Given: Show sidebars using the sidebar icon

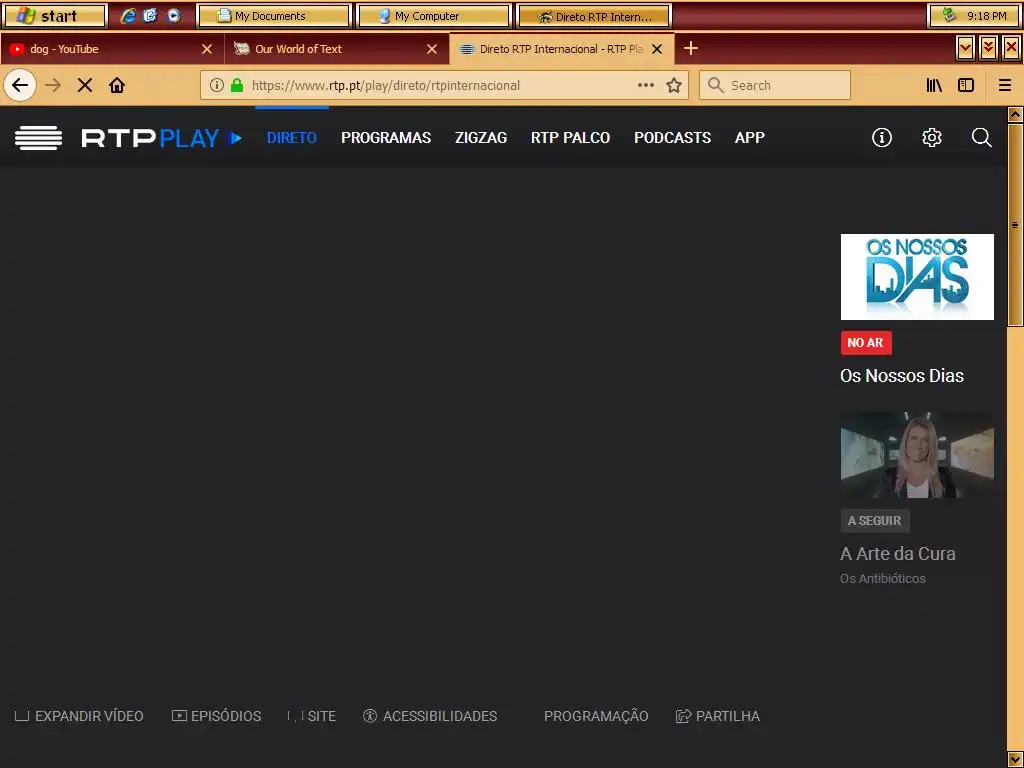Looking at the screenshot, I should 966,85.
